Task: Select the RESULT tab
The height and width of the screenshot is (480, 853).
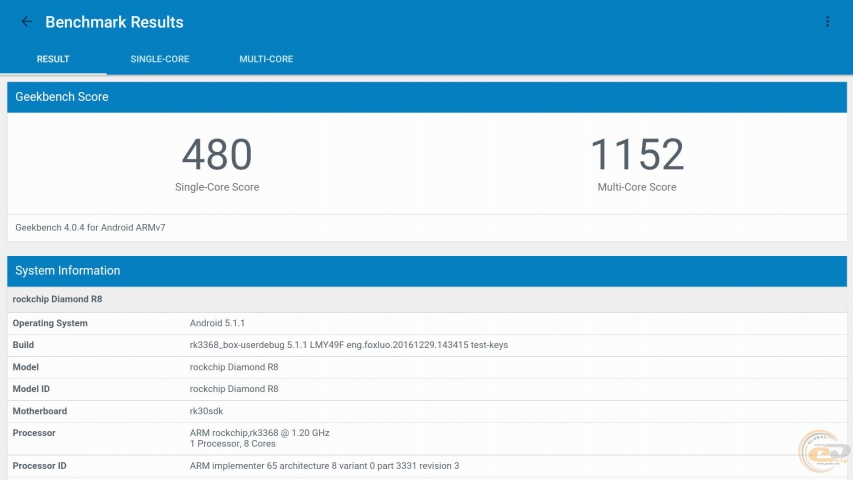Action: click(x=53, y=59)
